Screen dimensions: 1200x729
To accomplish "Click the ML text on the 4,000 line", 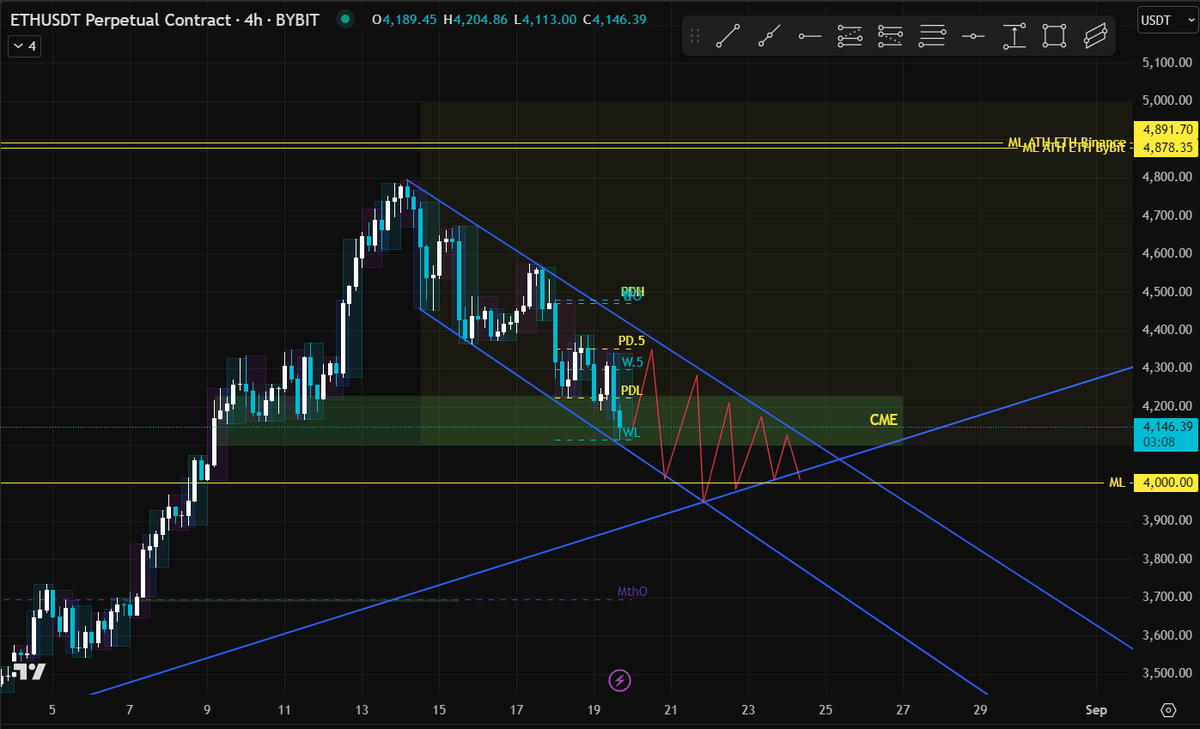I will click(x=1117, y=482).
